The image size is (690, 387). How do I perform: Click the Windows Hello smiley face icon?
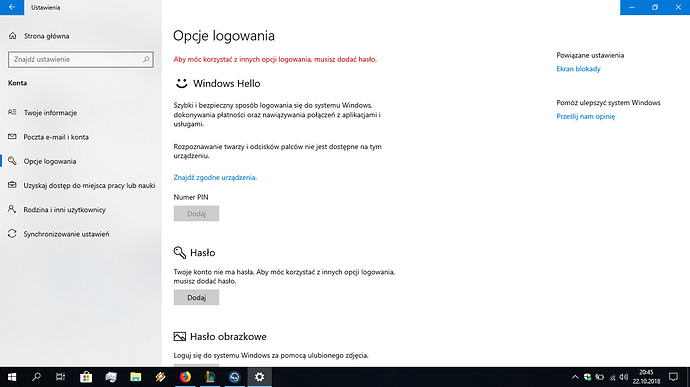coord(181,83)
